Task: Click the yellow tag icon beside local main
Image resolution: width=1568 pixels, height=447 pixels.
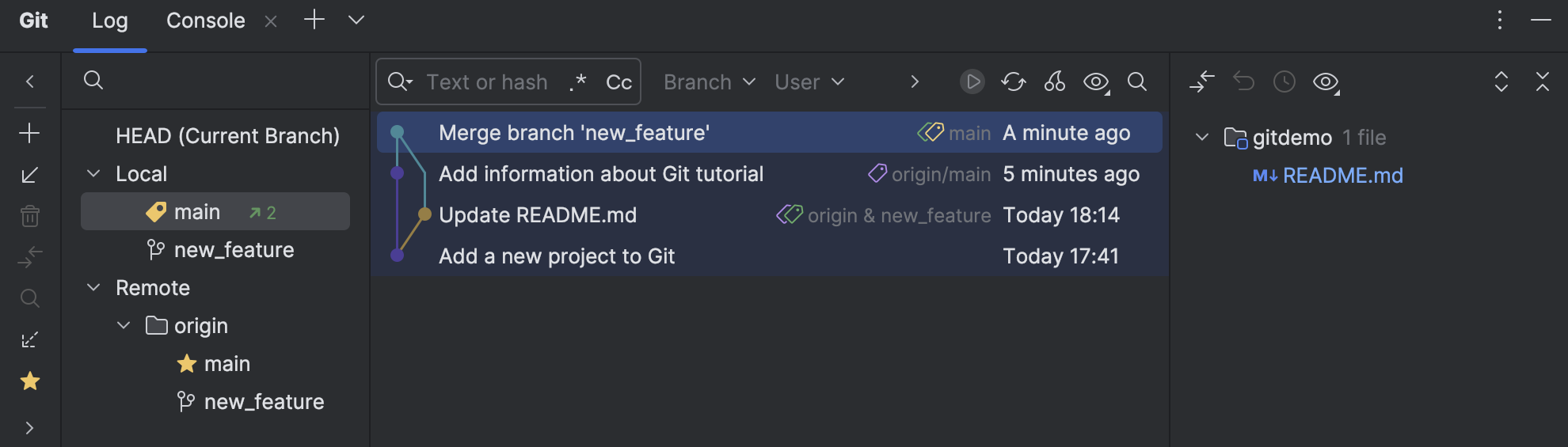Action: (x=156, y=212)
